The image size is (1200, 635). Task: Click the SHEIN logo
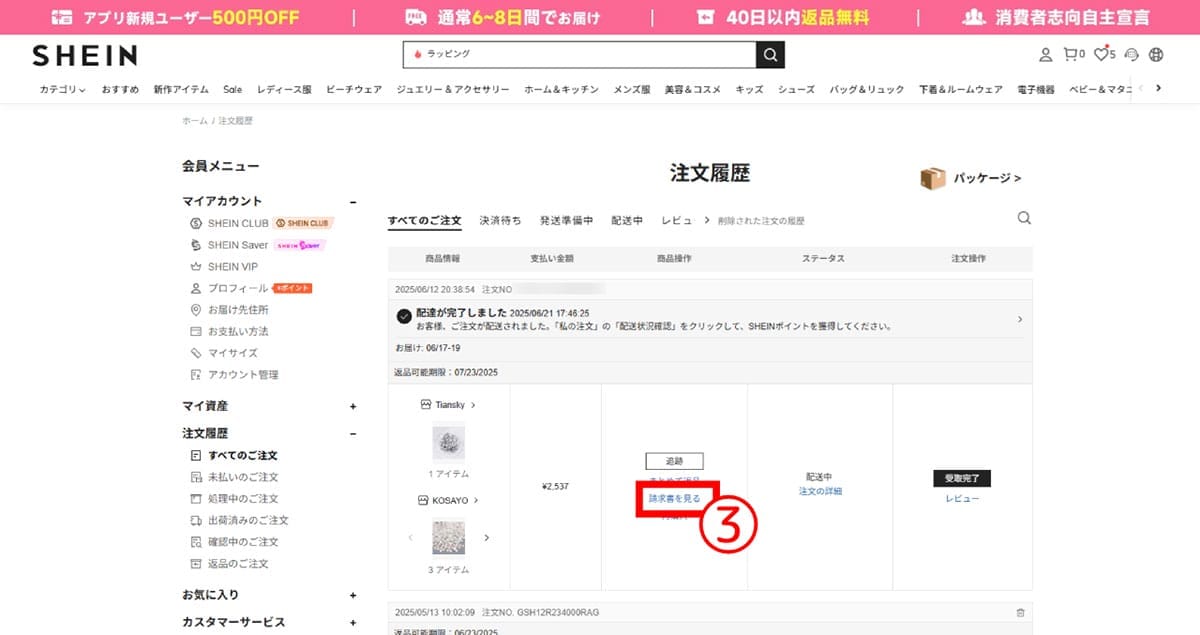[x=84, y=55]
